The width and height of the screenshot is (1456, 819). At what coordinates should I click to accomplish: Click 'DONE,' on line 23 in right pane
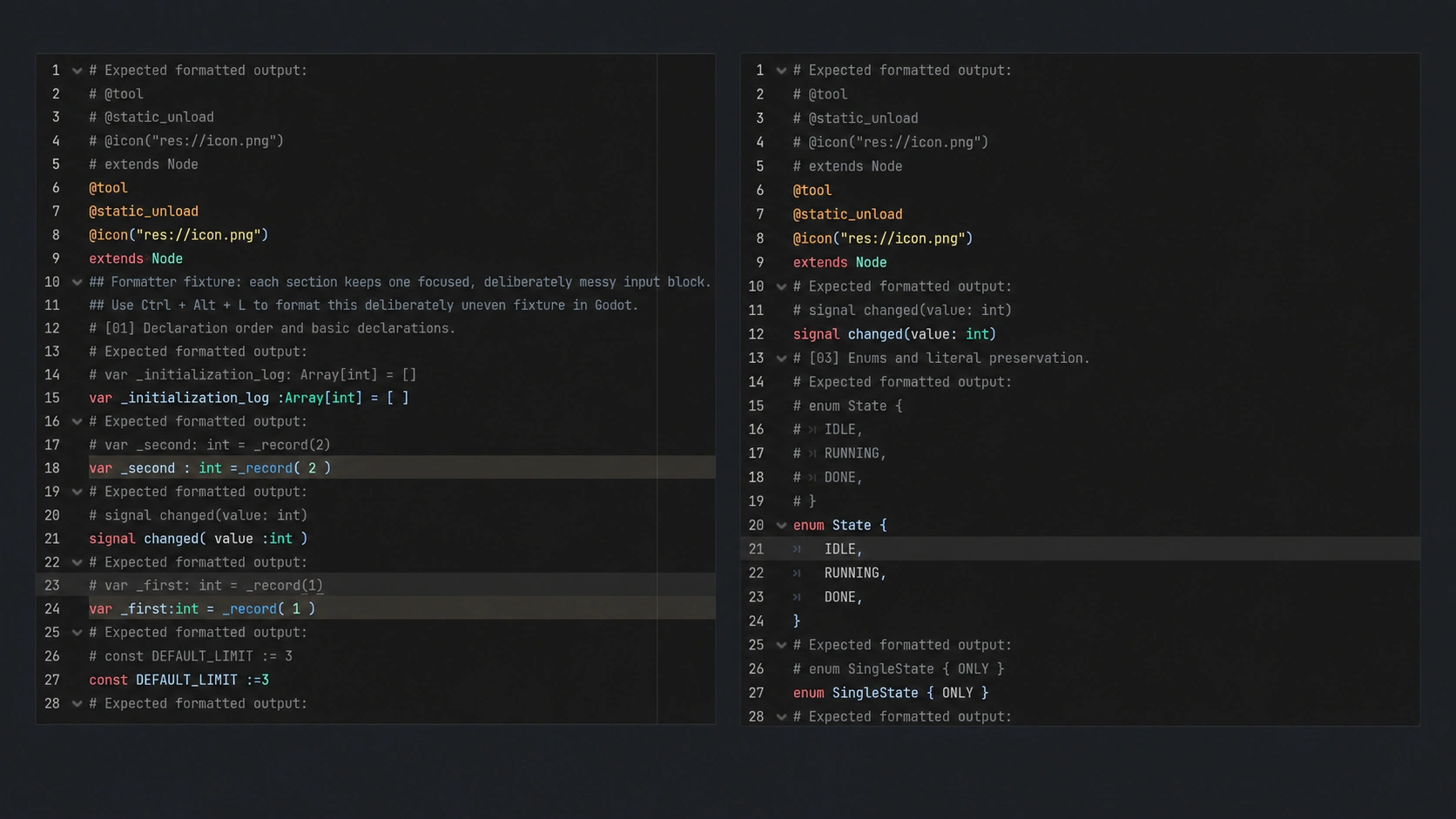point(843,597)
